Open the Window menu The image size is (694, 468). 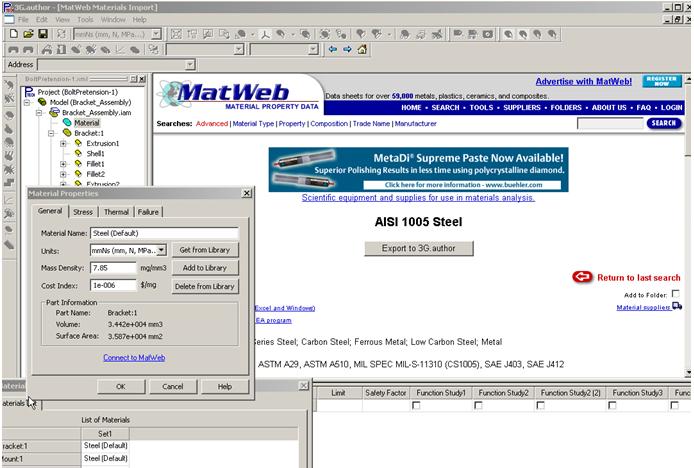pos(113,19)
